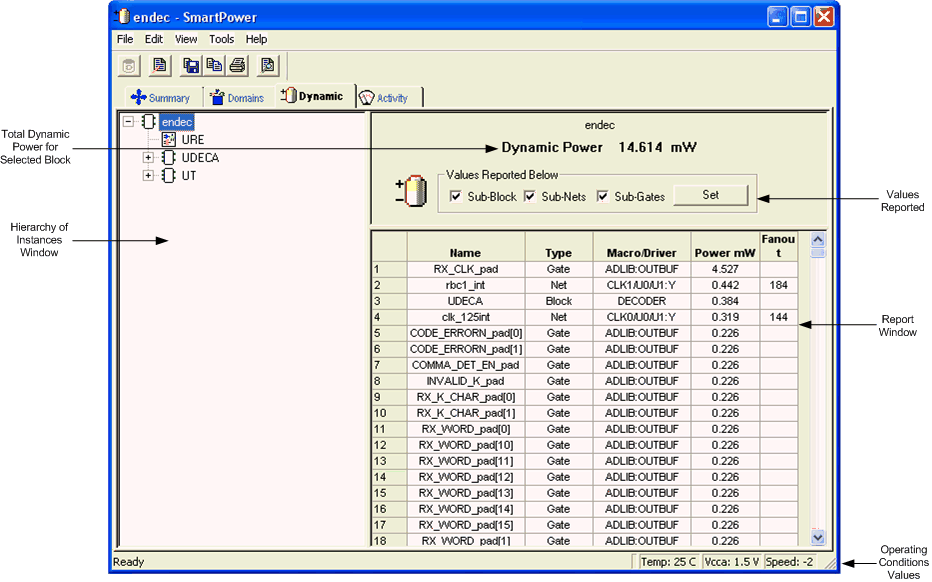Collapse the endec root node
The height and width of the screenshot is (582, 932).
point(128,122)
